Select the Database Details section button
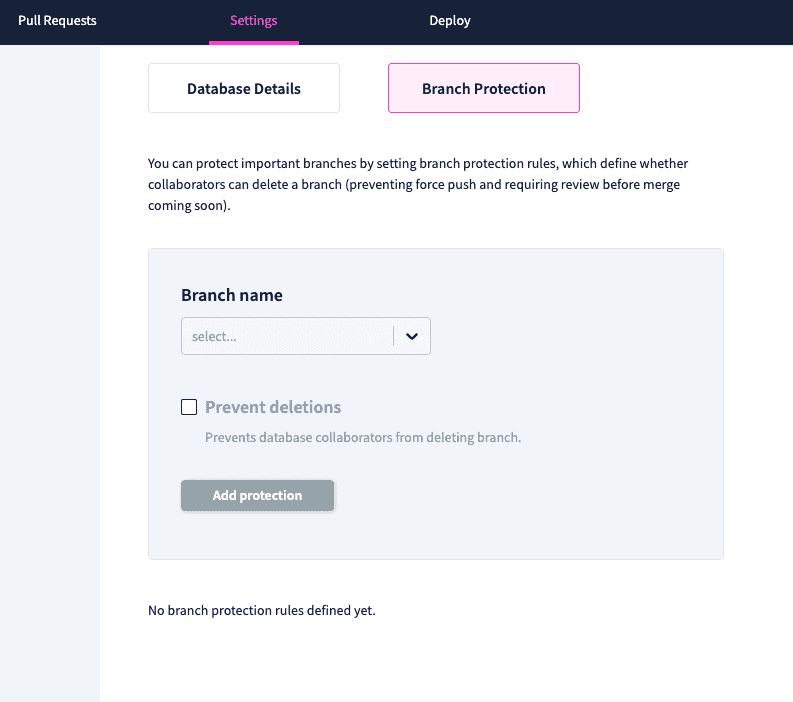Viewport: 793px width, 702px height. 244,88
